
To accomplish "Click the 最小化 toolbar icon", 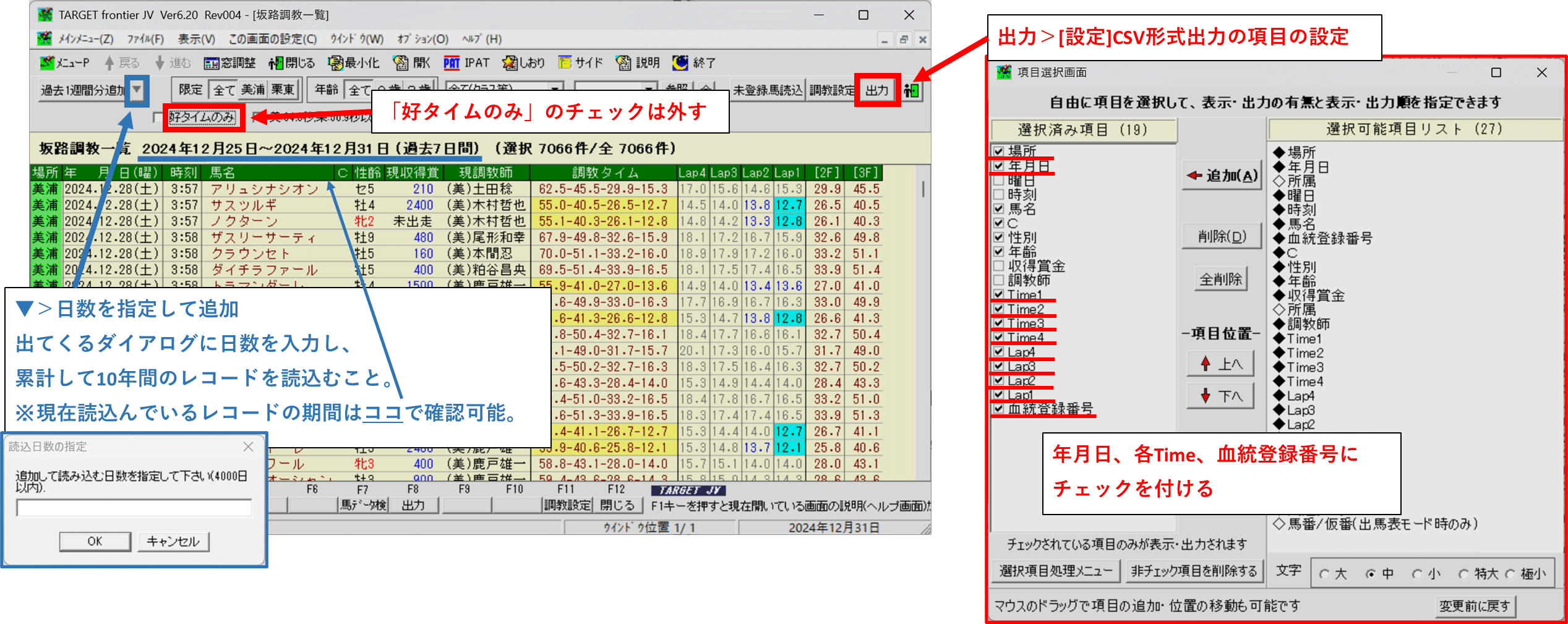I will [x=336, y=63].
